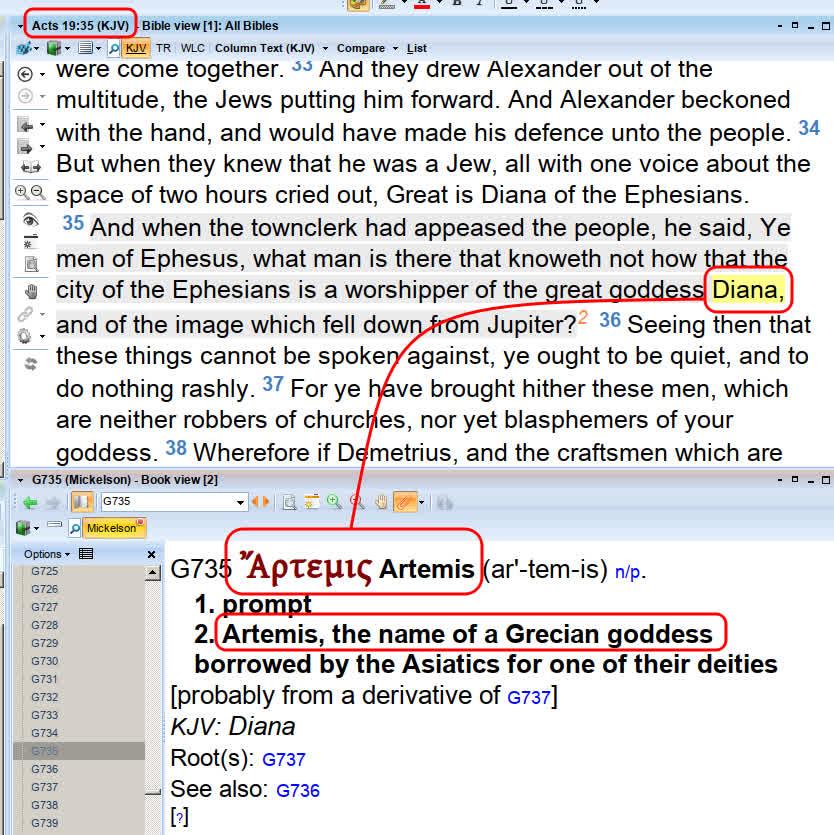Toggle the book topics panel icon in Book view

pyautogui.click(x=81, y=502)
